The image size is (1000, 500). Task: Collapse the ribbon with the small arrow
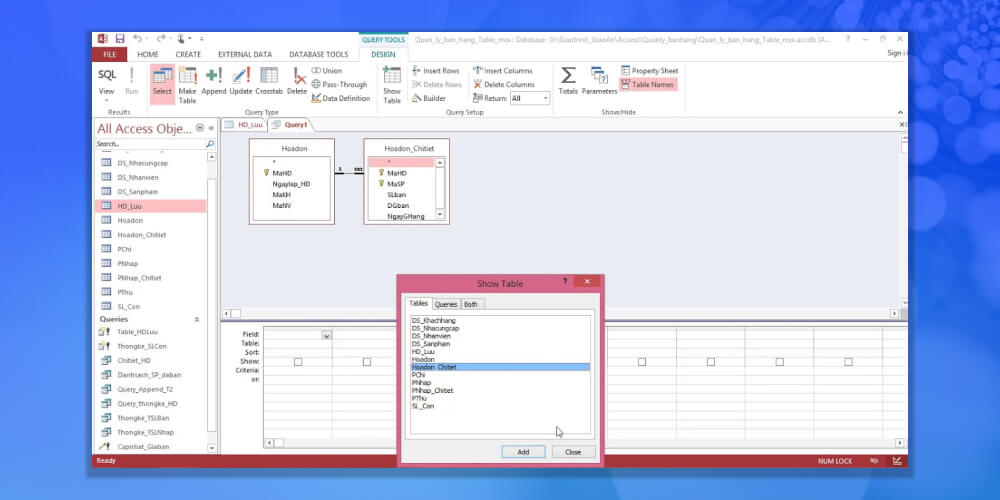coord(901,112)
